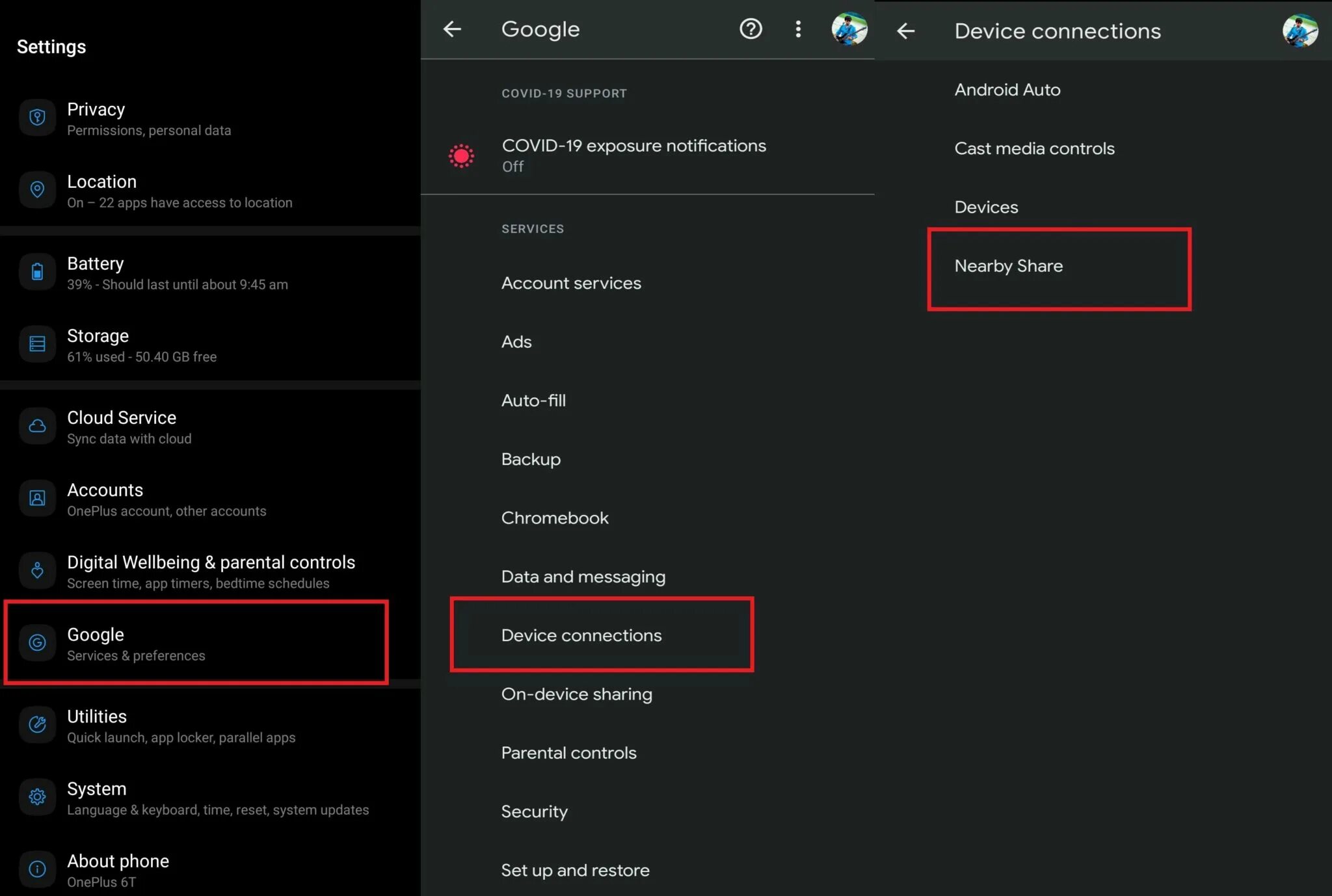Open Android Auto option
Screen dimensions: 1332x896
coord(1007,90)
